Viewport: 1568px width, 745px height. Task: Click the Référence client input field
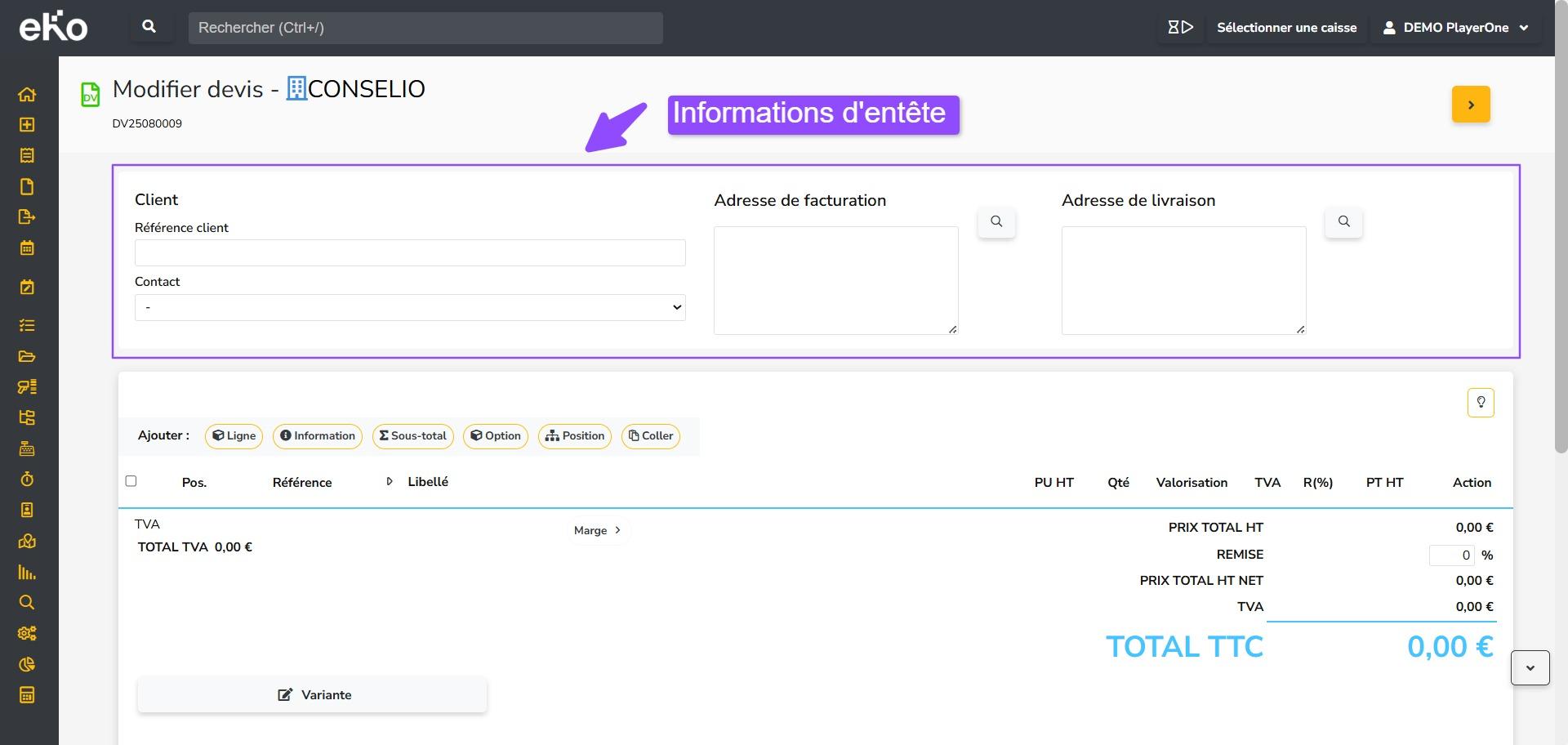click(x=410, y=252)
